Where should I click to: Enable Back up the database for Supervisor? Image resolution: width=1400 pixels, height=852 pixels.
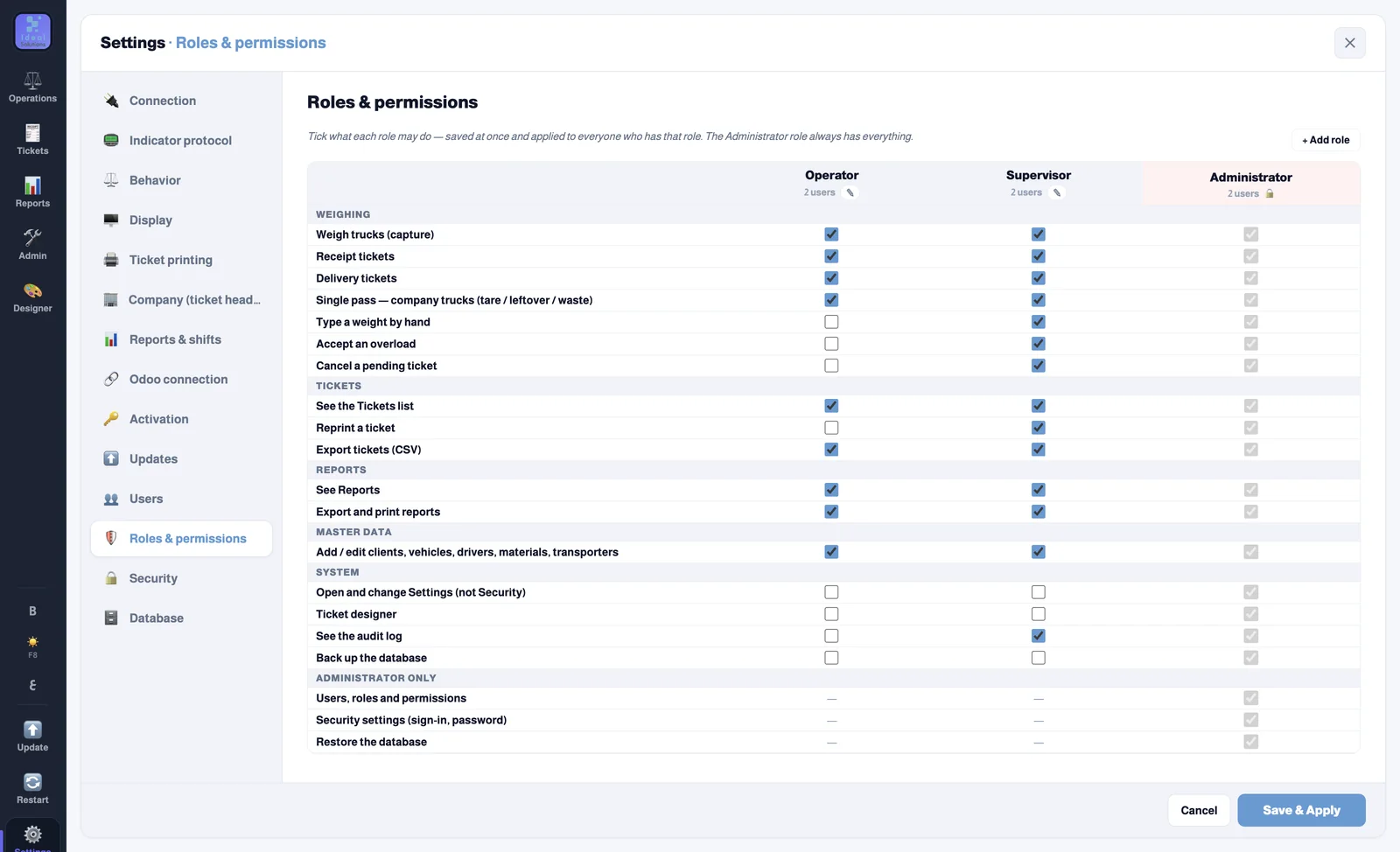pos(1038,658)
